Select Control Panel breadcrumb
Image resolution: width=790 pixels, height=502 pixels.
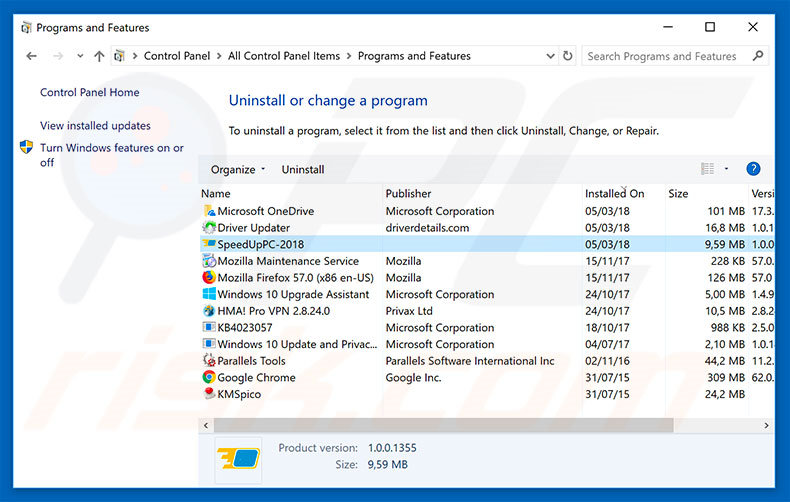pos(177,56)
